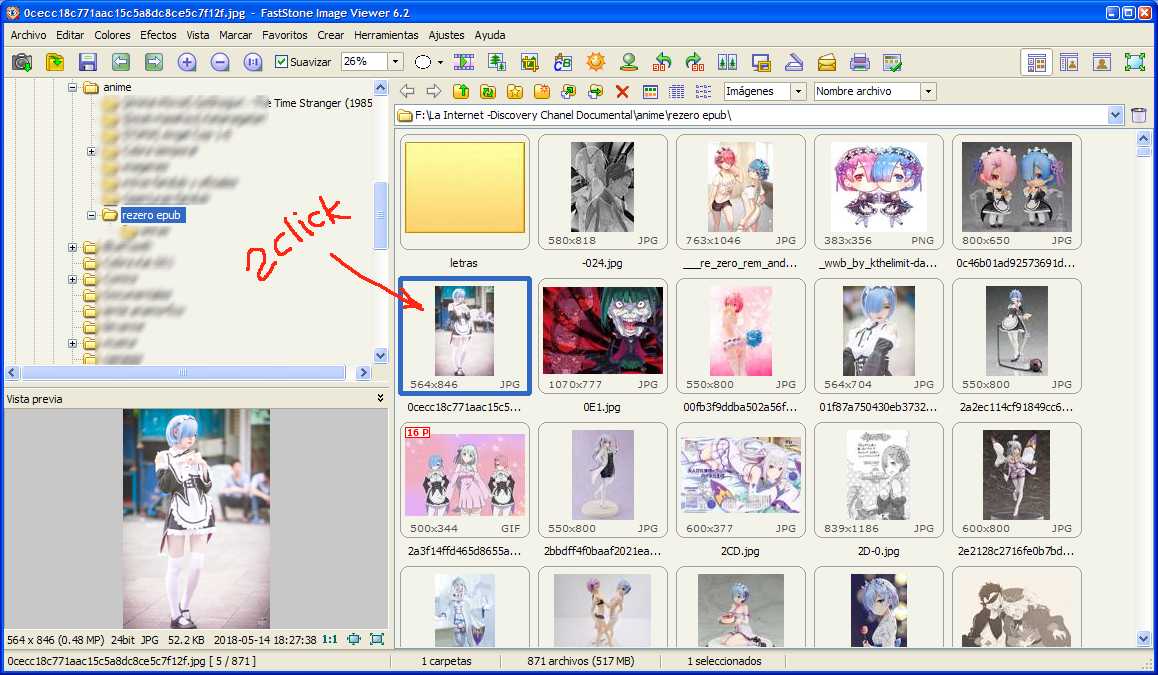This screenshot has width=1158, height=675.
Task: Delete the selected file with the red X icon
Action: tap(623, 92)
